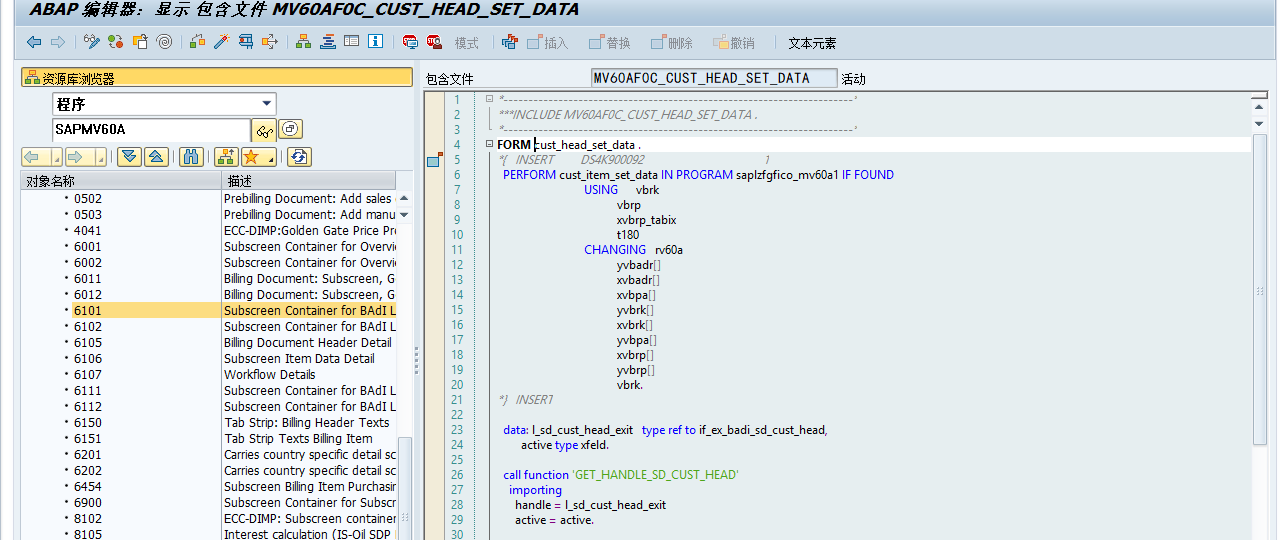Click the Direct Processing test icon
This screenshot has height=540, width=1280.
[245, 42]
